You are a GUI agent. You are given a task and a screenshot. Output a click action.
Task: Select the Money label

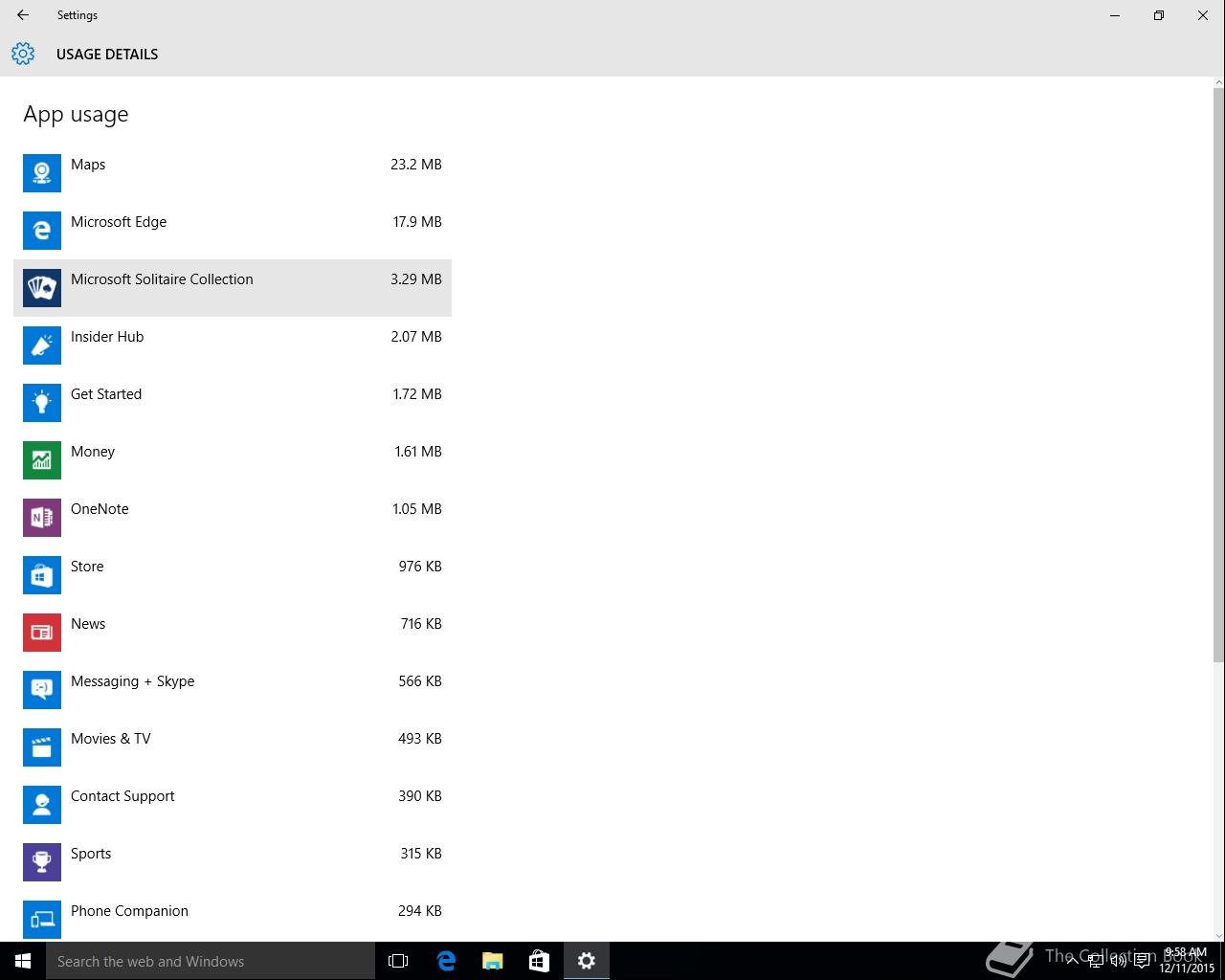93,452
